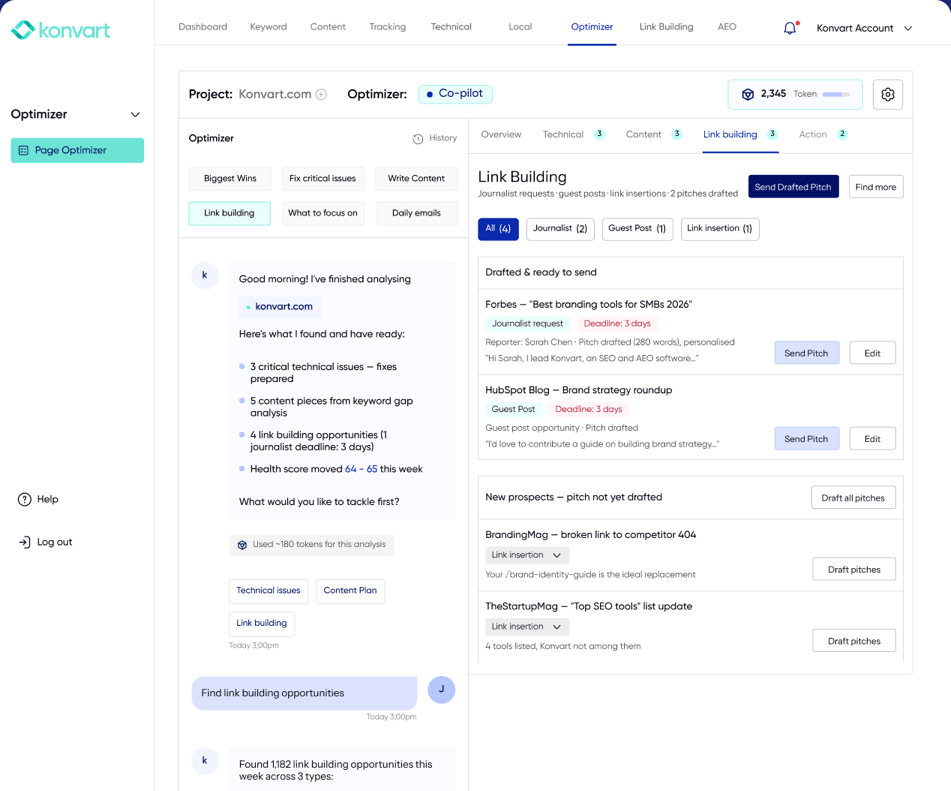Image resolution: width=951 pixels, height=791 pixels.
Task: Click the History clock icon
Action: point(418,139)
